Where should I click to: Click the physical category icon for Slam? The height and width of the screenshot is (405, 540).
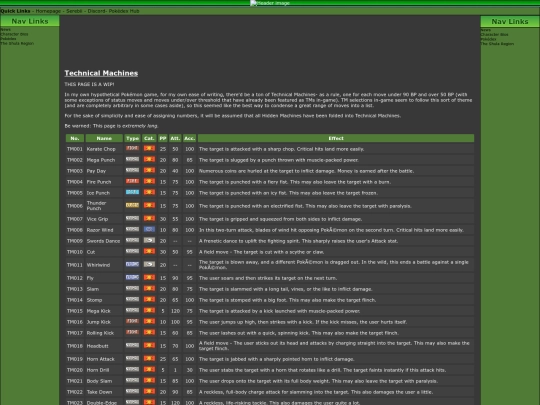[x=149, y=288]
